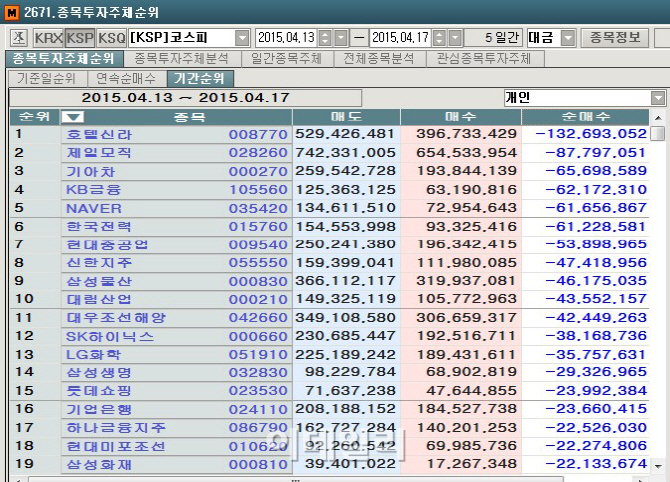Select the 호텔신라 stock row
The image size is (670, 482).
[x=329, y=134]
